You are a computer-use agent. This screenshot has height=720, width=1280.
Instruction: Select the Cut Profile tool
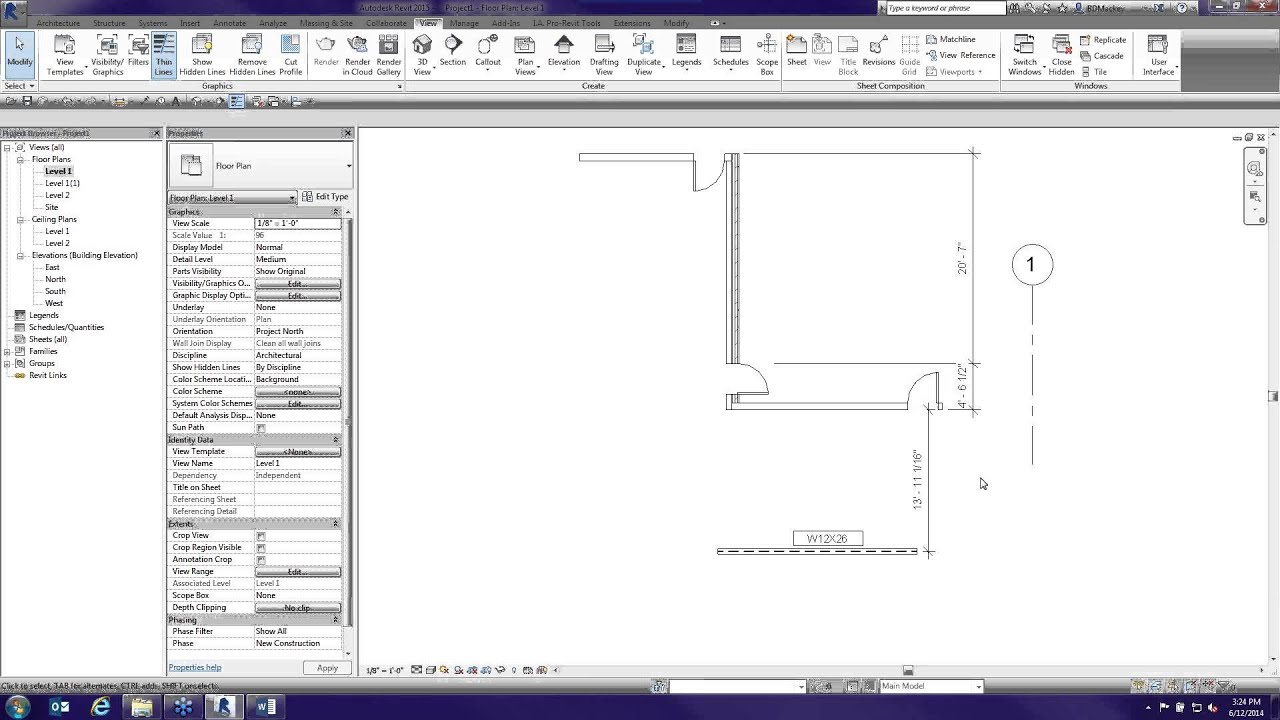point(290,54)
